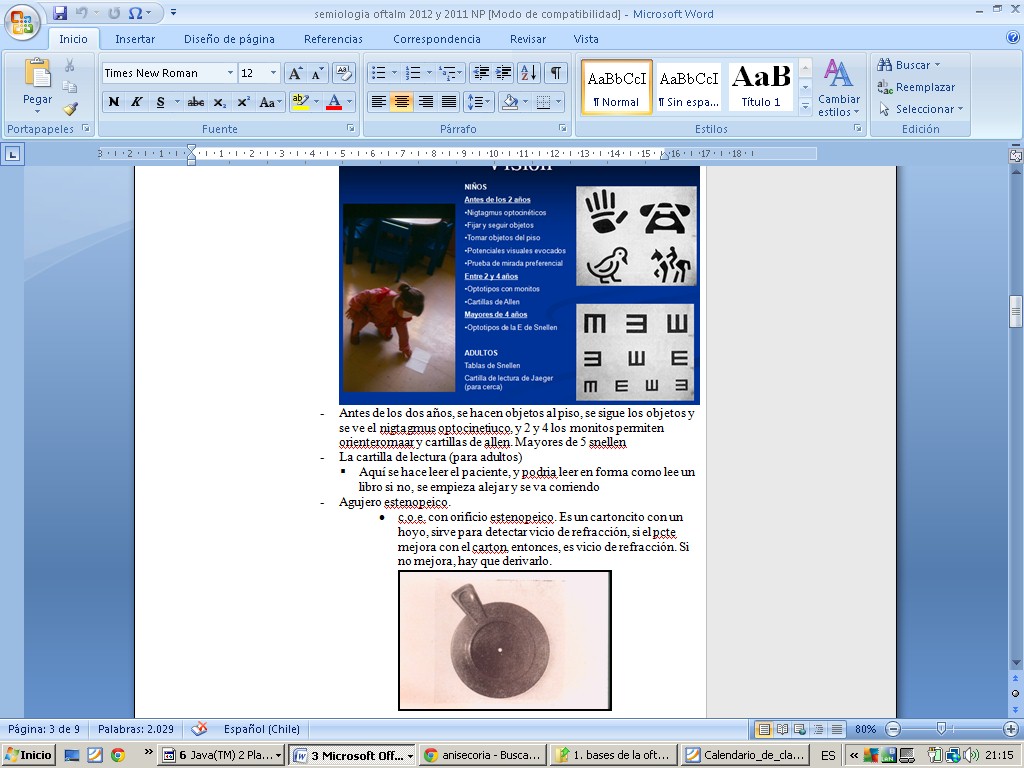Click the Inicio start button on taskbar
The image size is (1024, 768).
point(29,755)
